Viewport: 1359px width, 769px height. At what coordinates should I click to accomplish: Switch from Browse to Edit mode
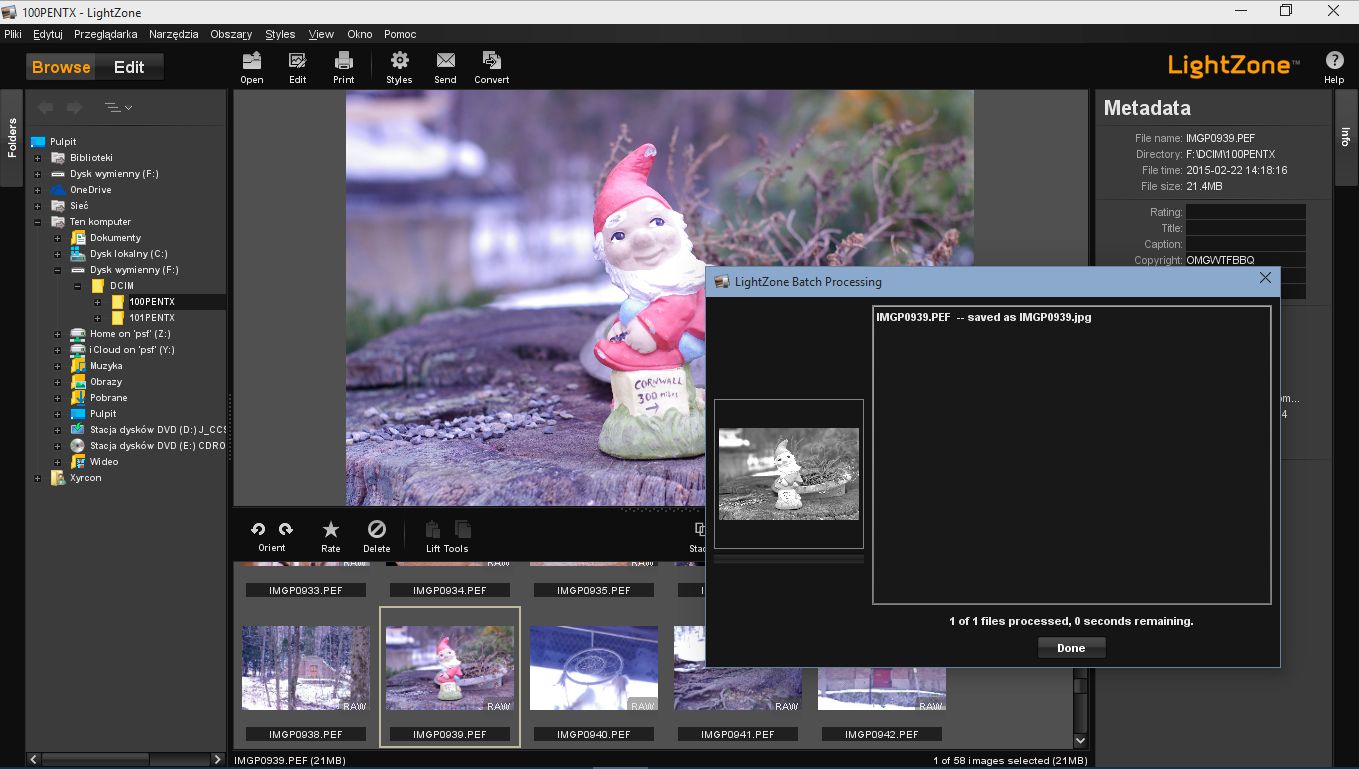pyautogui.click(x=129, y=66)
